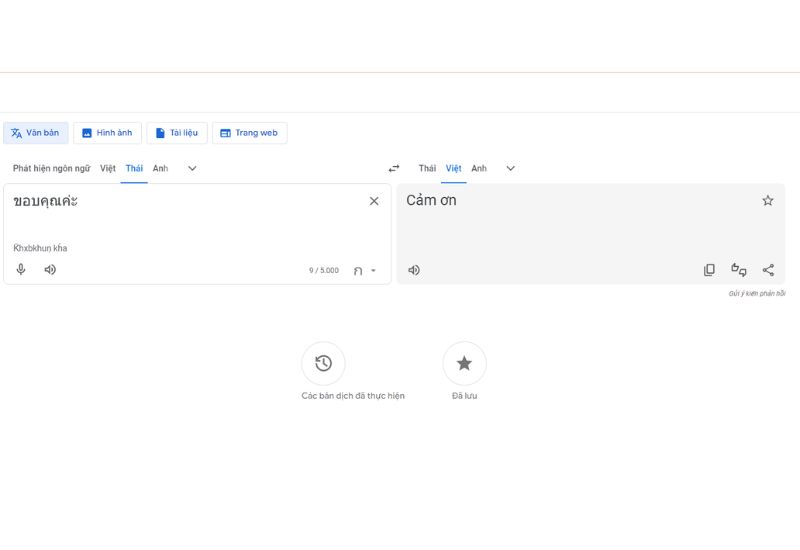Open saved translations
The height and width of the screenshot is (550, 800).
(464, 364)
